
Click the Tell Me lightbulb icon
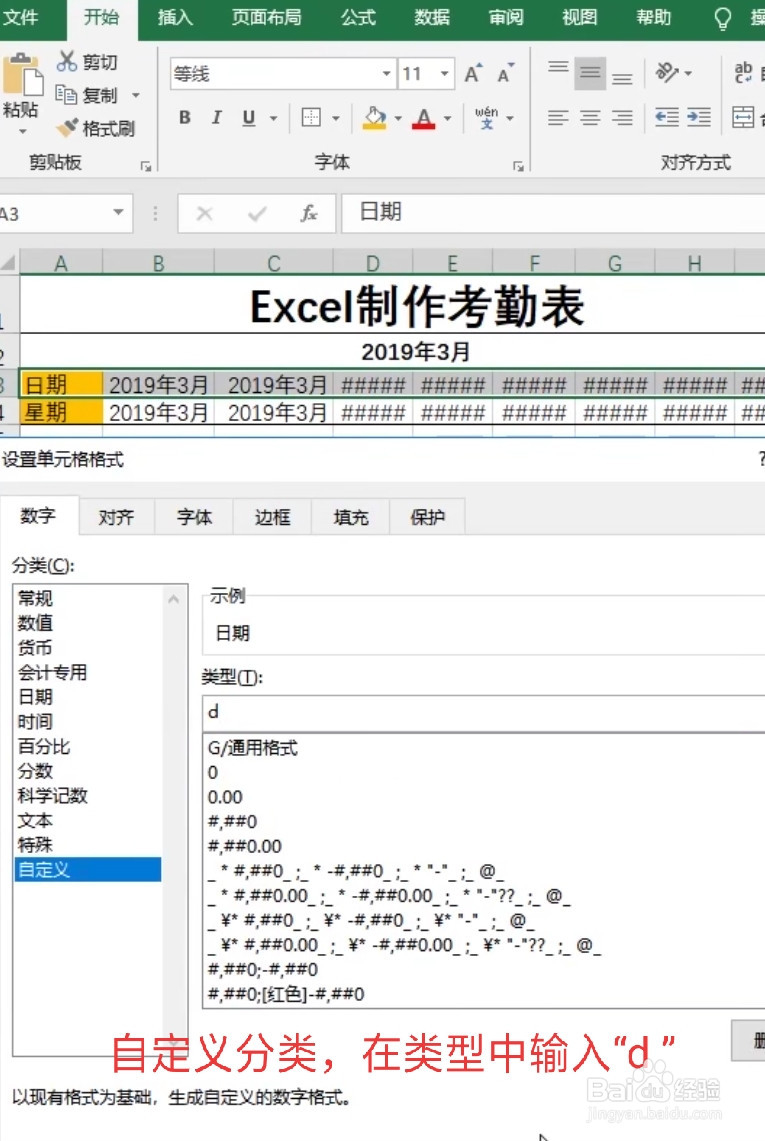722,17
